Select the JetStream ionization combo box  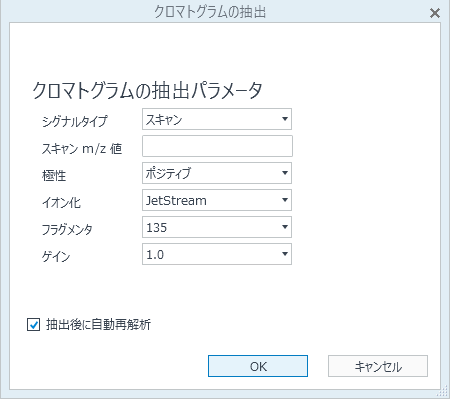click(x=217, y=200)
